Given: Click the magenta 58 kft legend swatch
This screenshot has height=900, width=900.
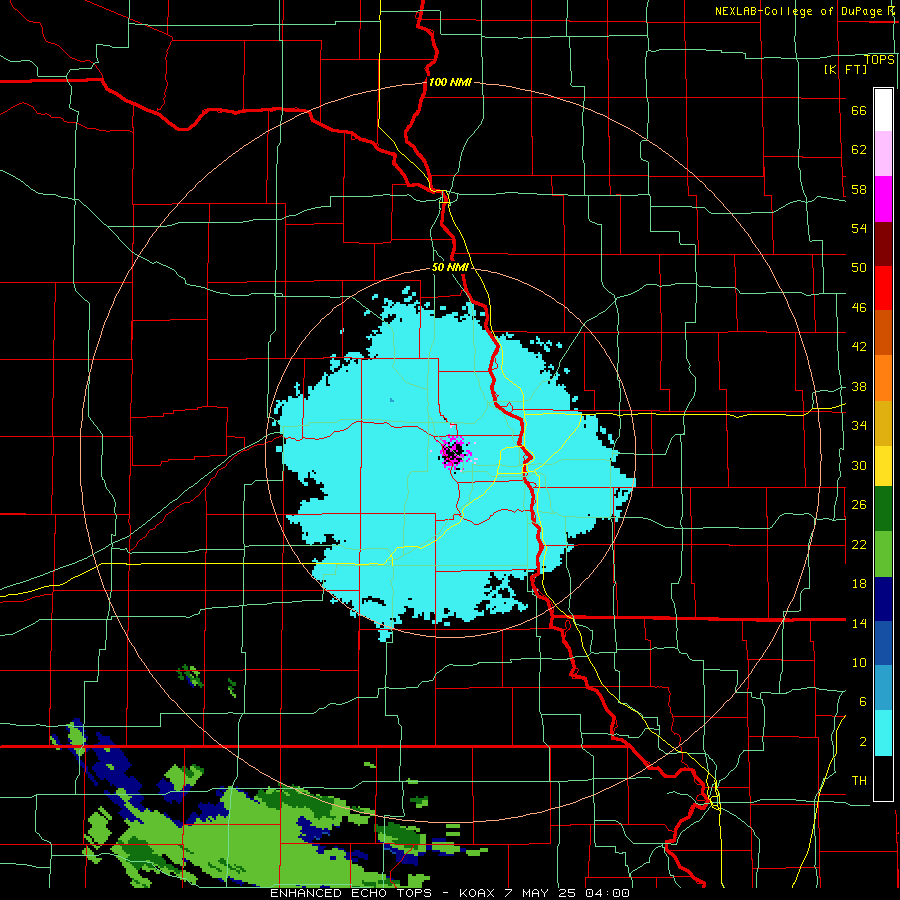Looking at the screenshot, I should pyautogui.click(x=883, y=198).
